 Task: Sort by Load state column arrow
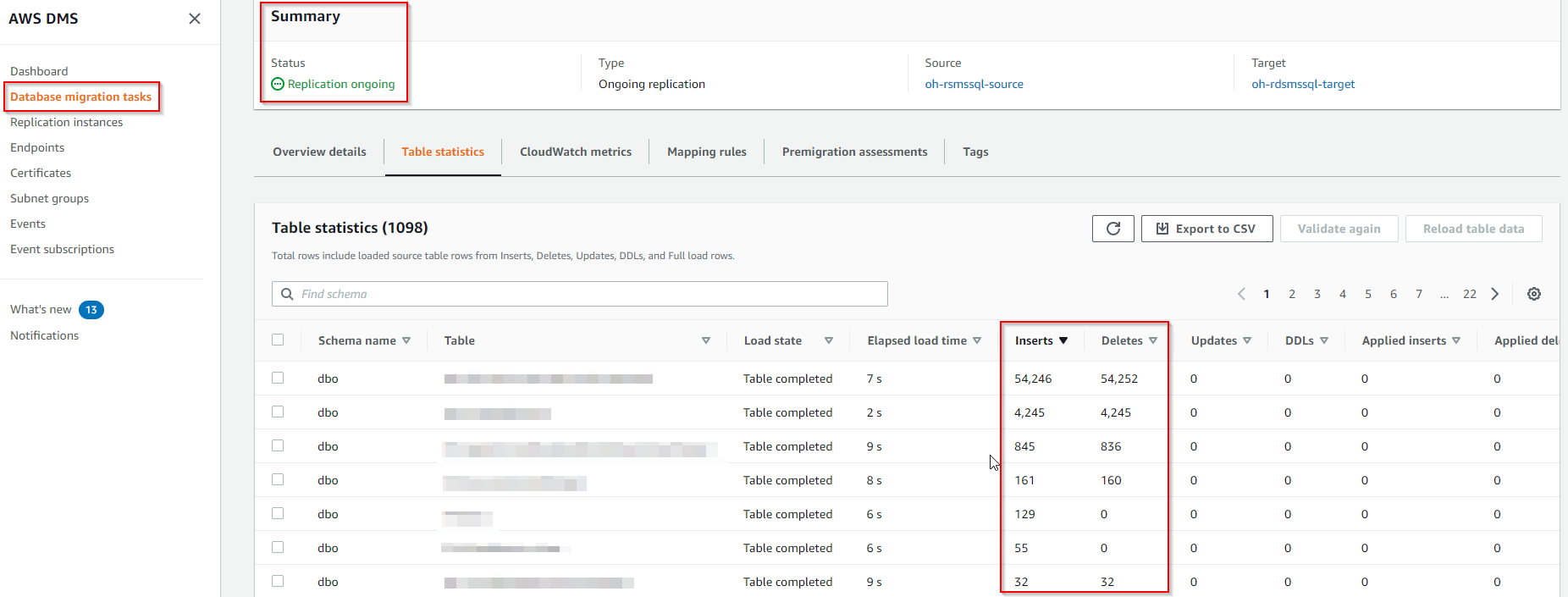click(829, 340)
